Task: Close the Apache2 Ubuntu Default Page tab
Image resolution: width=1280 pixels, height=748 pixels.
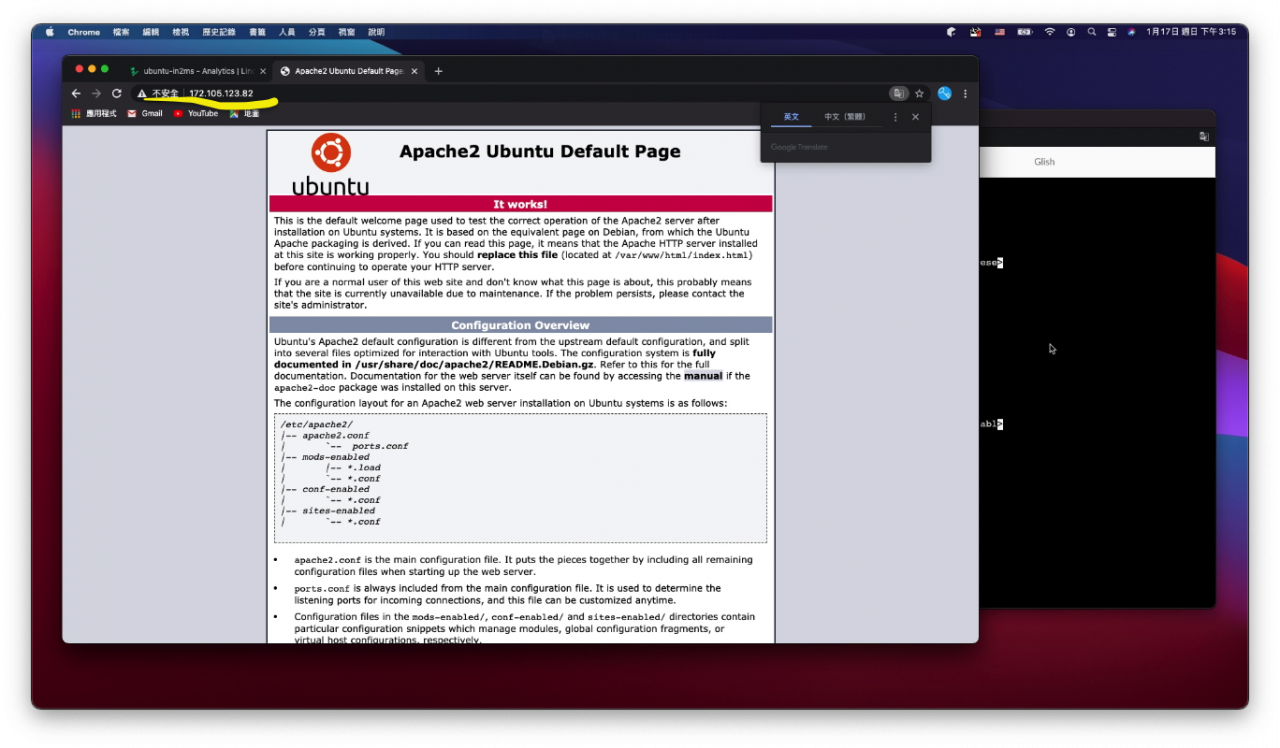Action: (x=414, y=71)
